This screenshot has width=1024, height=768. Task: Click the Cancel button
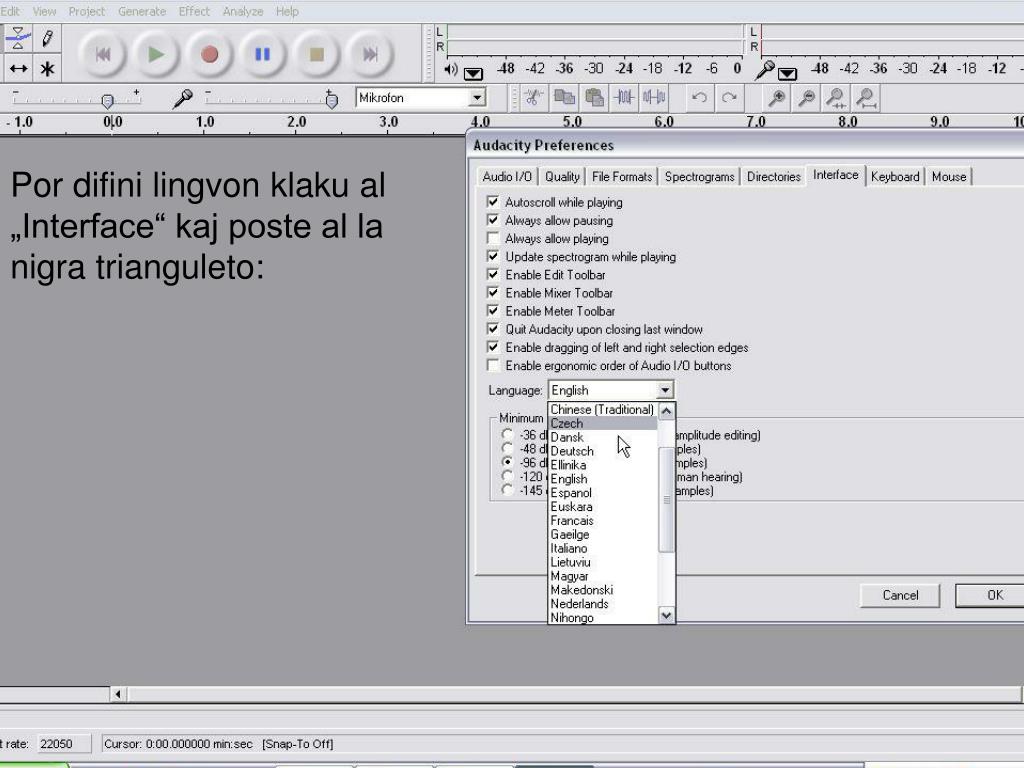[x=900, y=595]
